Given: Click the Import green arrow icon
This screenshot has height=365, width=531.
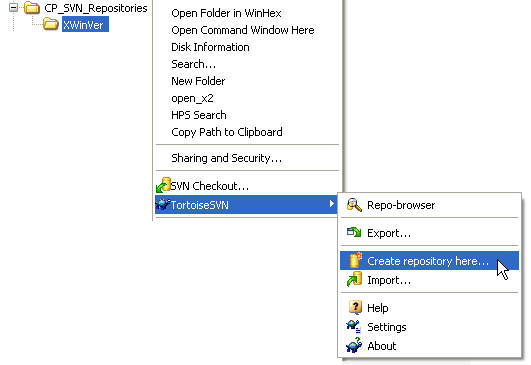Looking at the screenshot, I should point(354,279).
